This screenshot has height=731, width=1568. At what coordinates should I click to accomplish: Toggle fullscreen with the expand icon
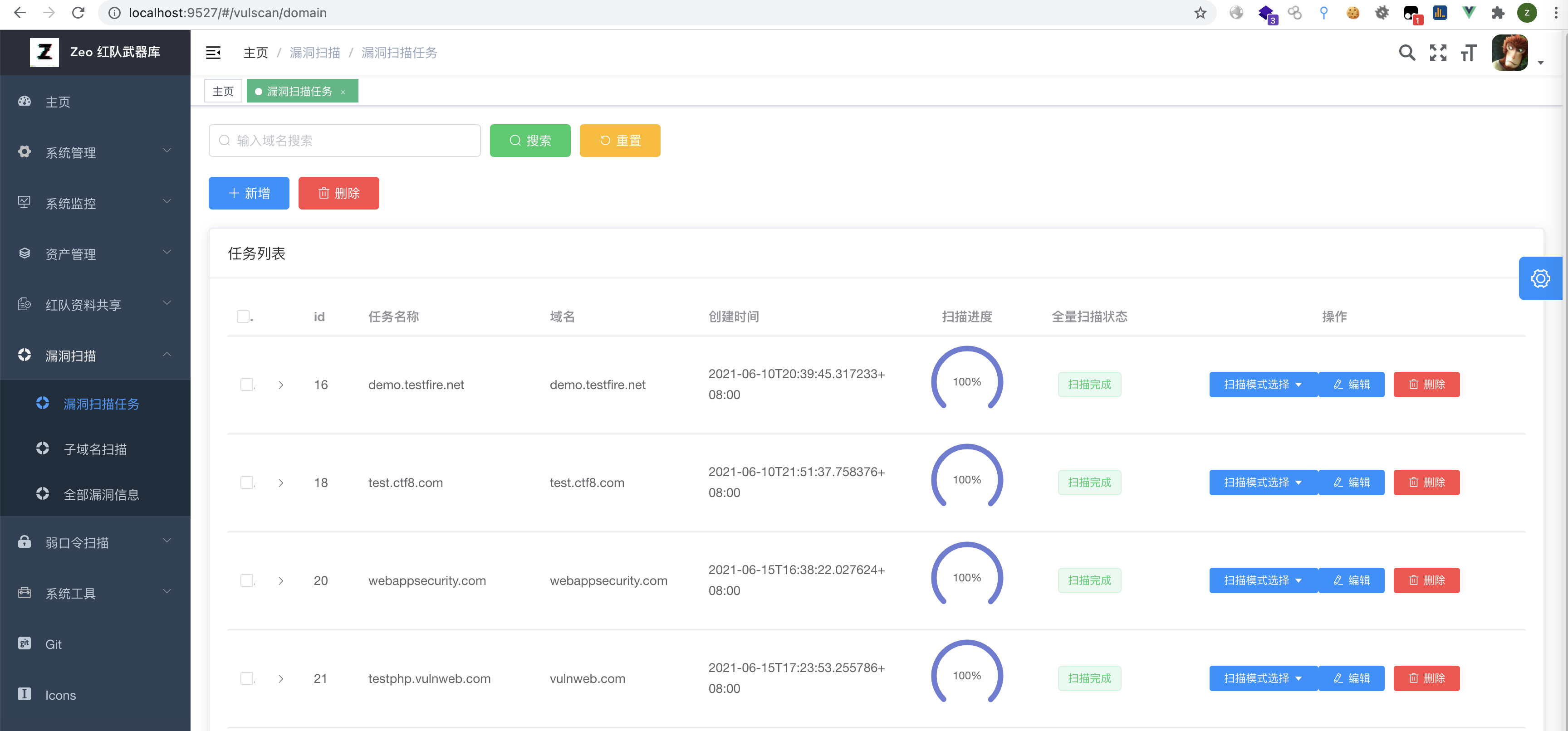tap(1438, 53)
